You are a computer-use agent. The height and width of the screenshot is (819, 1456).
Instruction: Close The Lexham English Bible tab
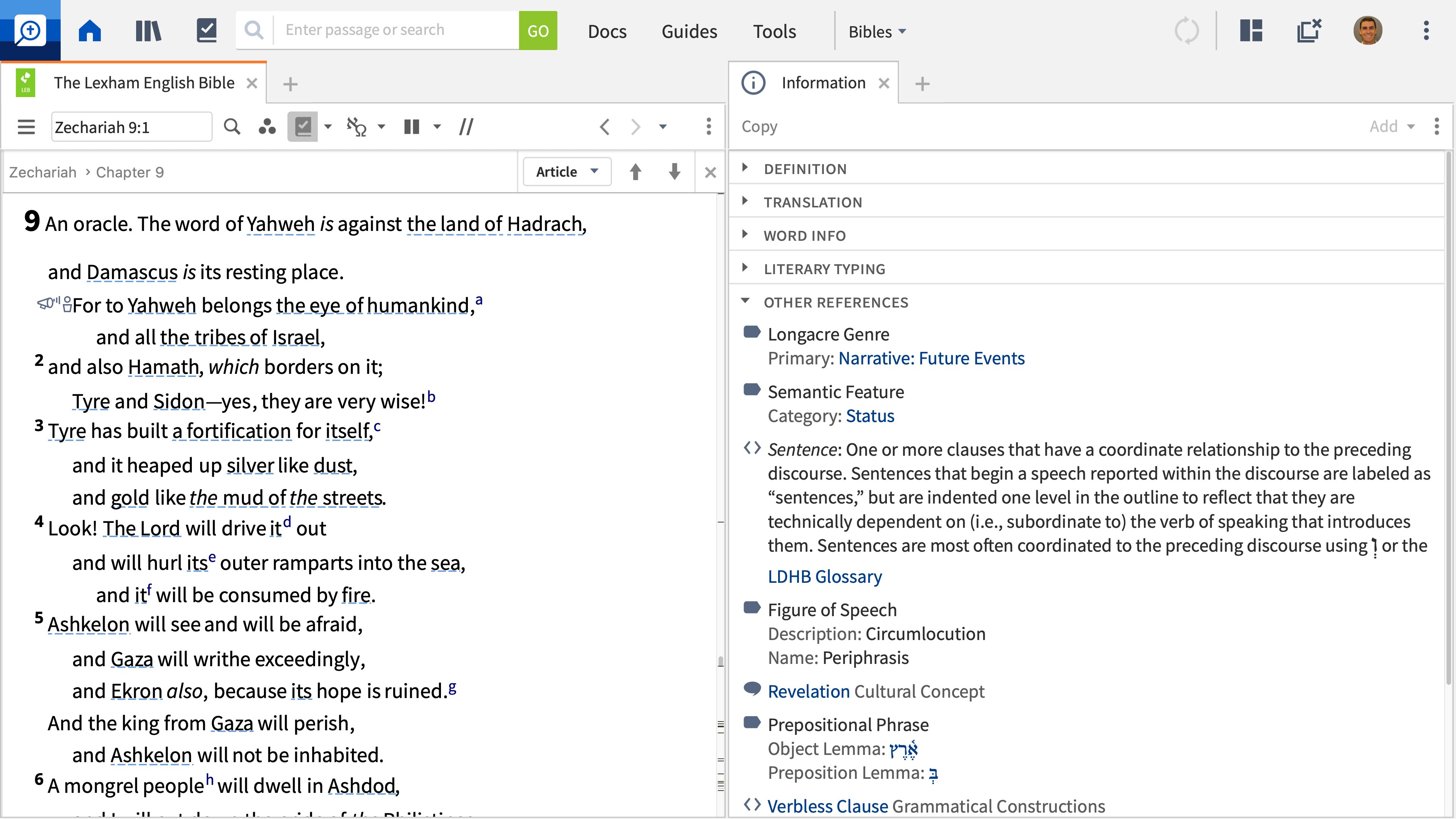(x=252, y=84)
